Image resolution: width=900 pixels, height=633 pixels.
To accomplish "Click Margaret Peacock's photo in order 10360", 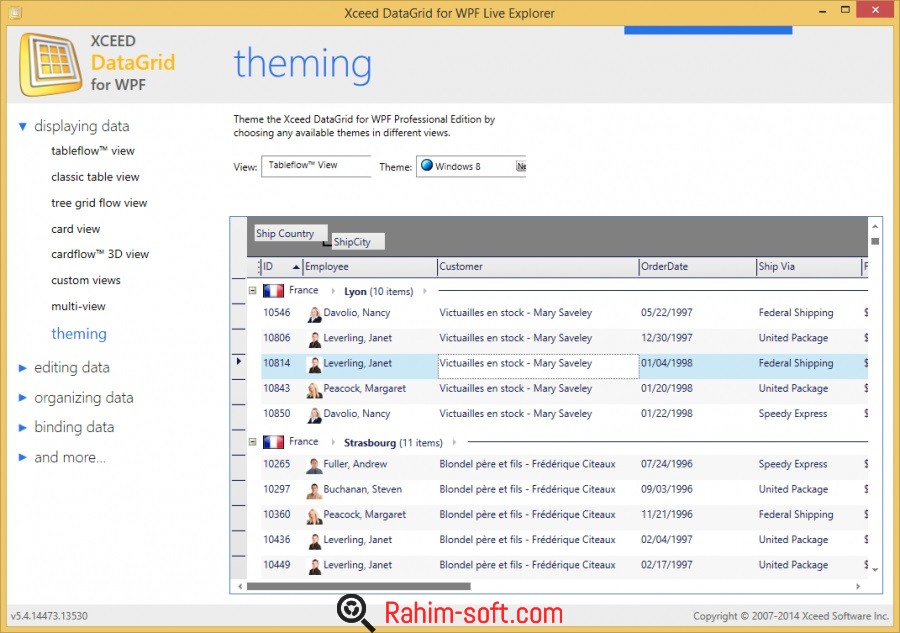I will click(315, 516).
